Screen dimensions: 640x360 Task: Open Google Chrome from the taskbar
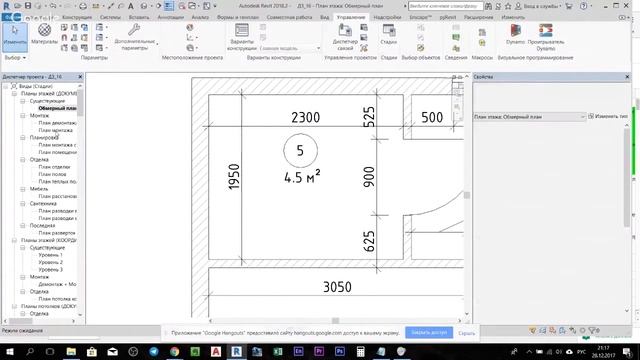[174, 351]
